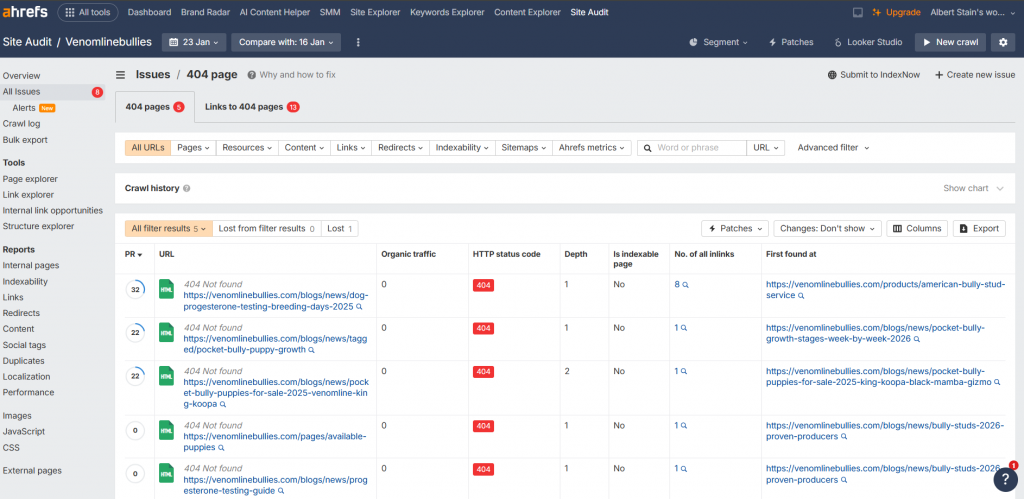Open Structure explorer in sidebar

point(39,226)
